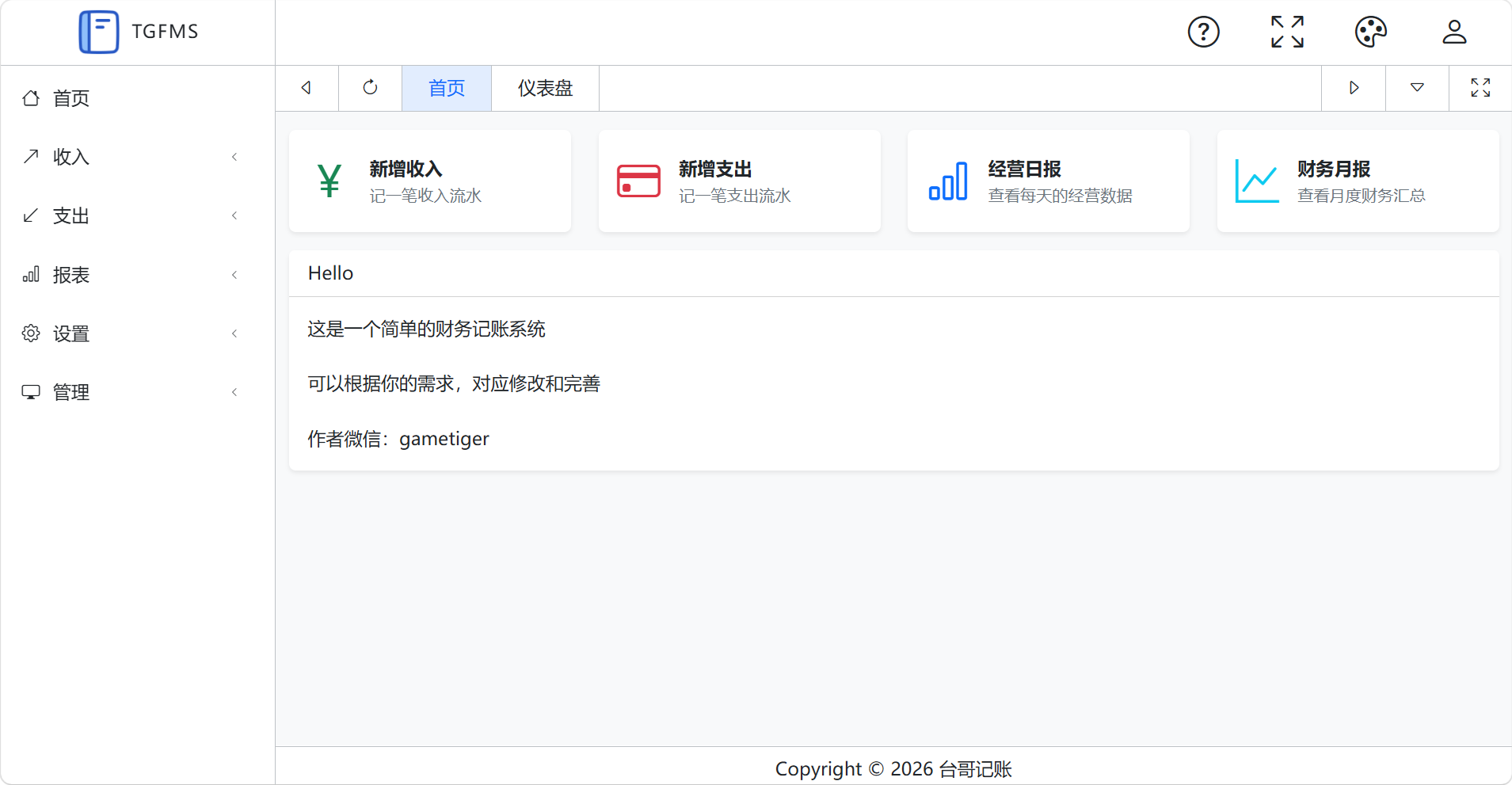Open the 新增收入 card title
The width and height of the screenshot is (1512, 785).
(406, 169)
